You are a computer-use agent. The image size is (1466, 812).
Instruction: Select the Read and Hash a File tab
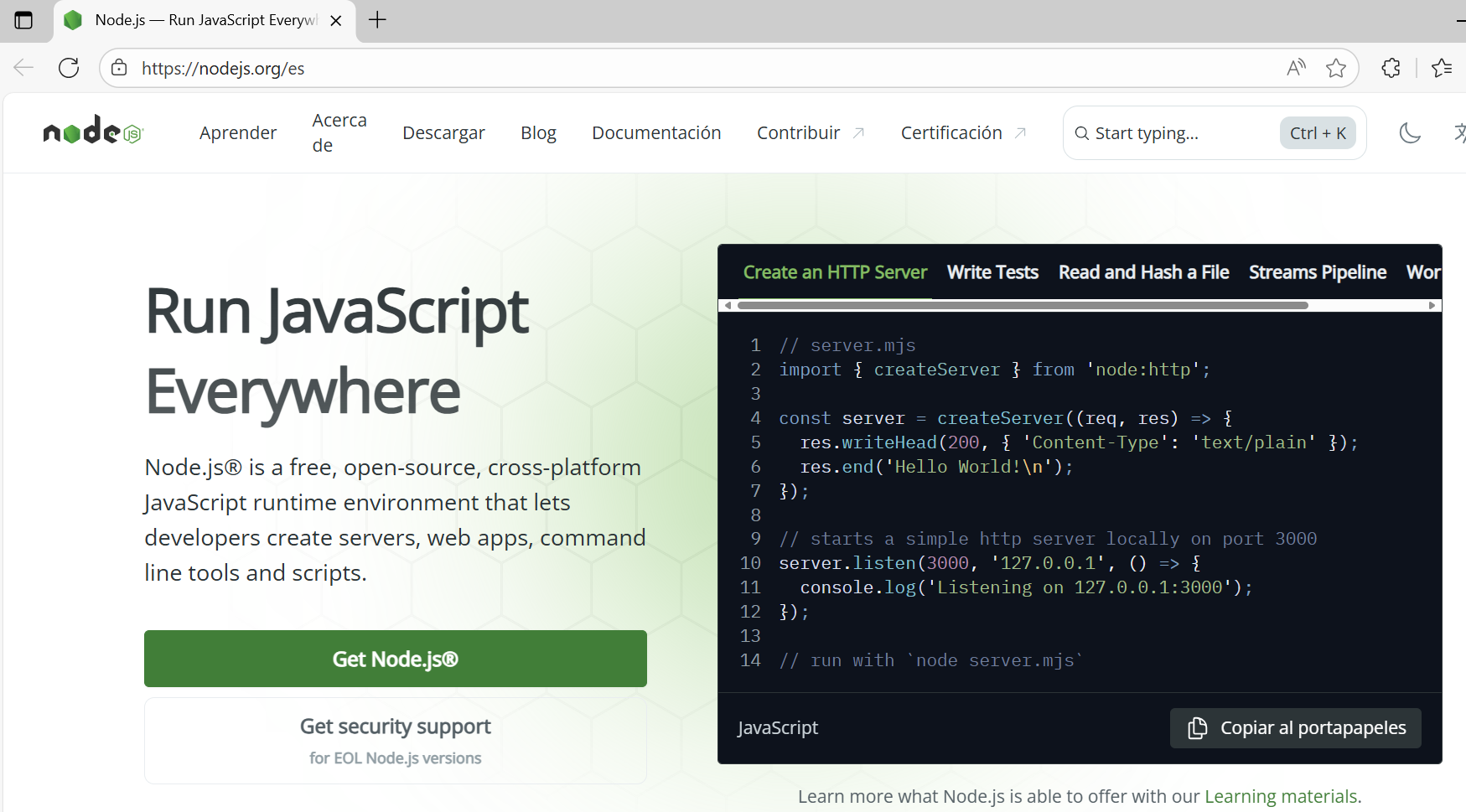coord(1143,272)
